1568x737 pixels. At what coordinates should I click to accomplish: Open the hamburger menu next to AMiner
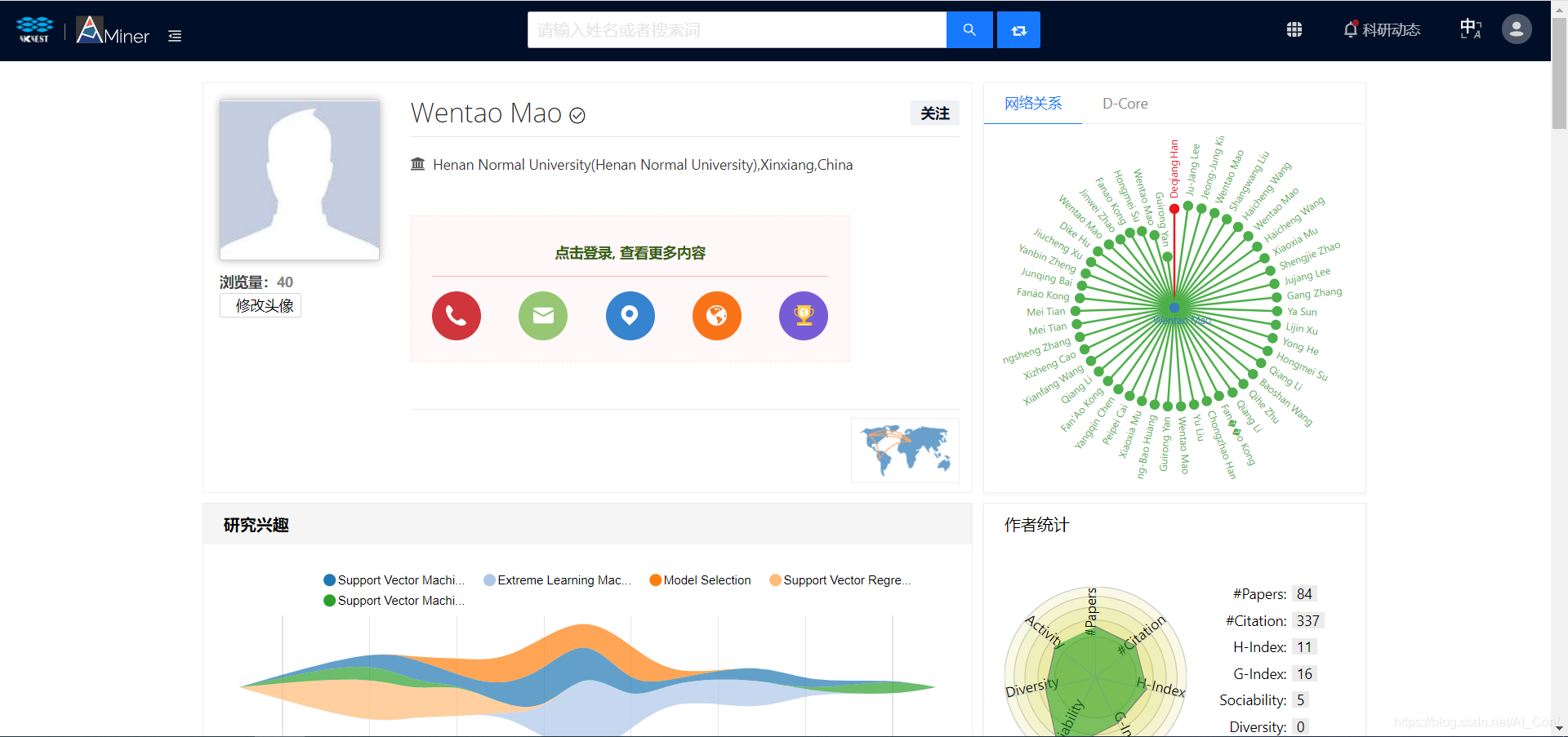(175, 36)
